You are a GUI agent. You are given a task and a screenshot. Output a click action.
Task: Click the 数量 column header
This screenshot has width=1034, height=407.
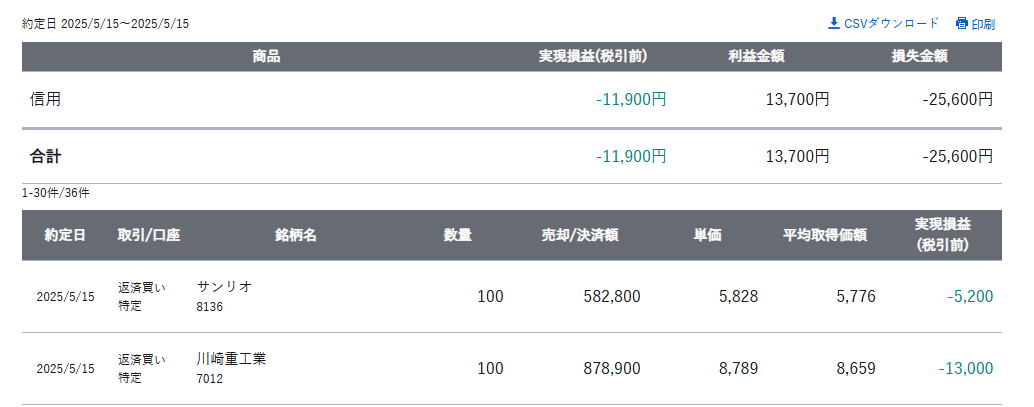[x=458, y=235]
